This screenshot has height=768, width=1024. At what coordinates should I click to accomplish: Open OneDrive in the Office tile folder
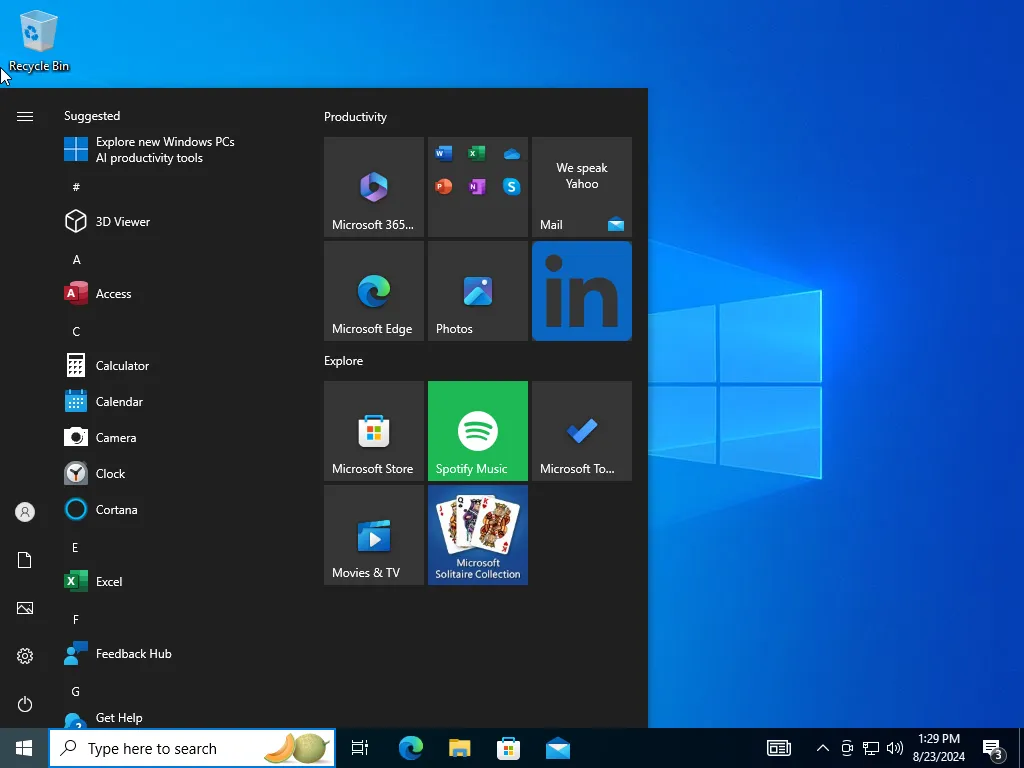click(x=511, y=154)
